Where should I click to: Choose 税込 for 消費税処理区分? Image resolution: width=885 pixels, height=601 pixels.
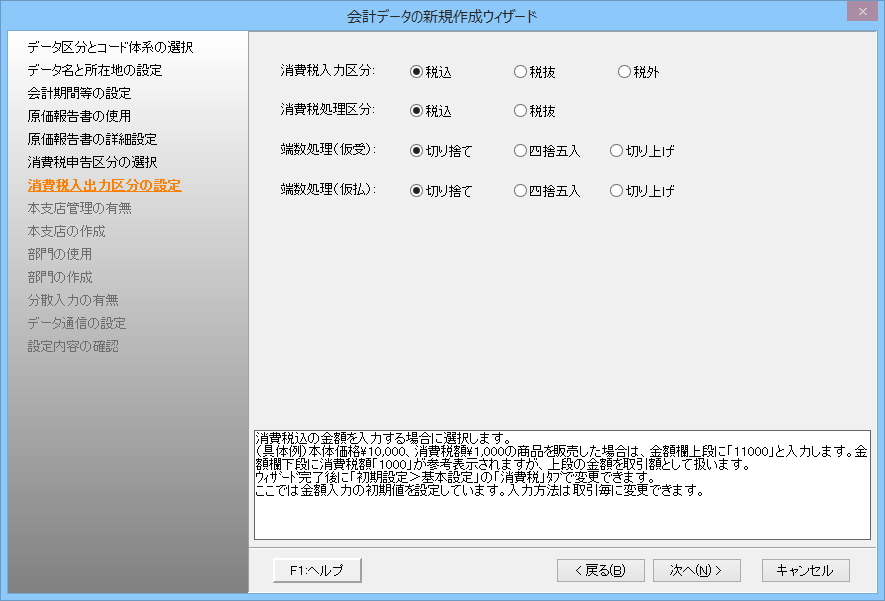(x=417, y=111)
